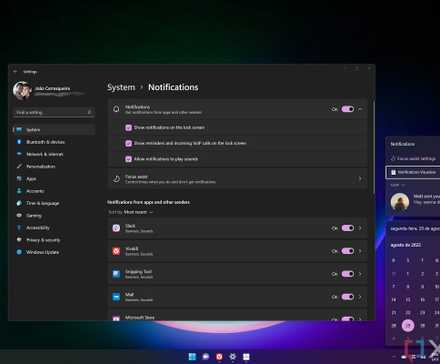This screenshot has height=364, width=440.
Task: Click the Settings window vertical scrollbar
Action: pyautogui.click(x=373, y=147)
